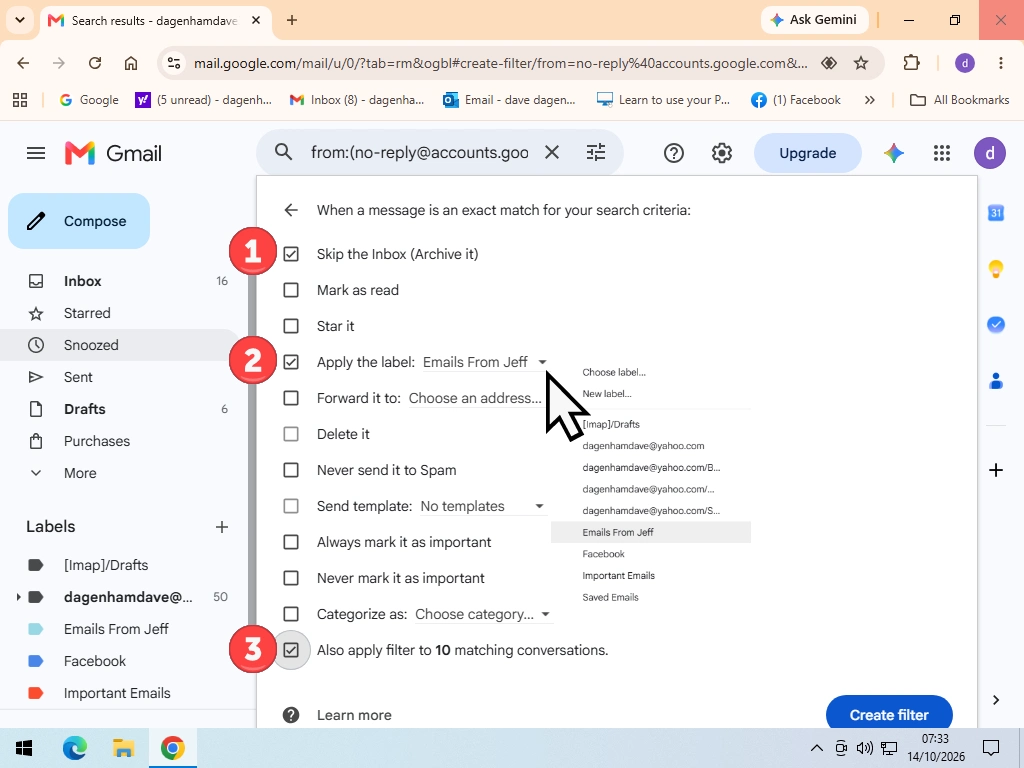1024x768 pixels.
Task: Hide side panel chevron arrow
Action: 996,700
